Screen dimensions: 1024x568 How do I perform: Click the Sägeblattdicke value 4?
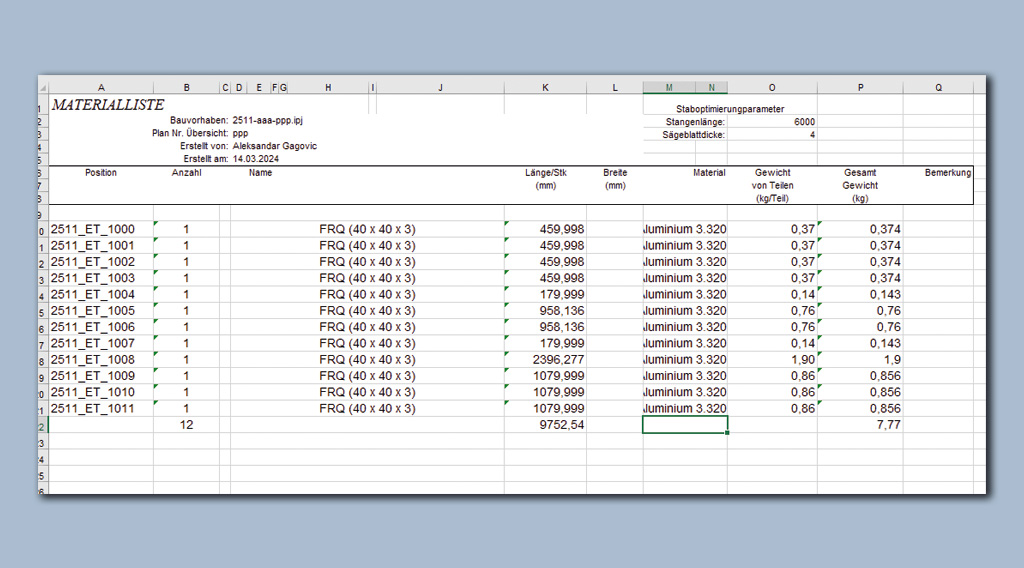point(812,134)
